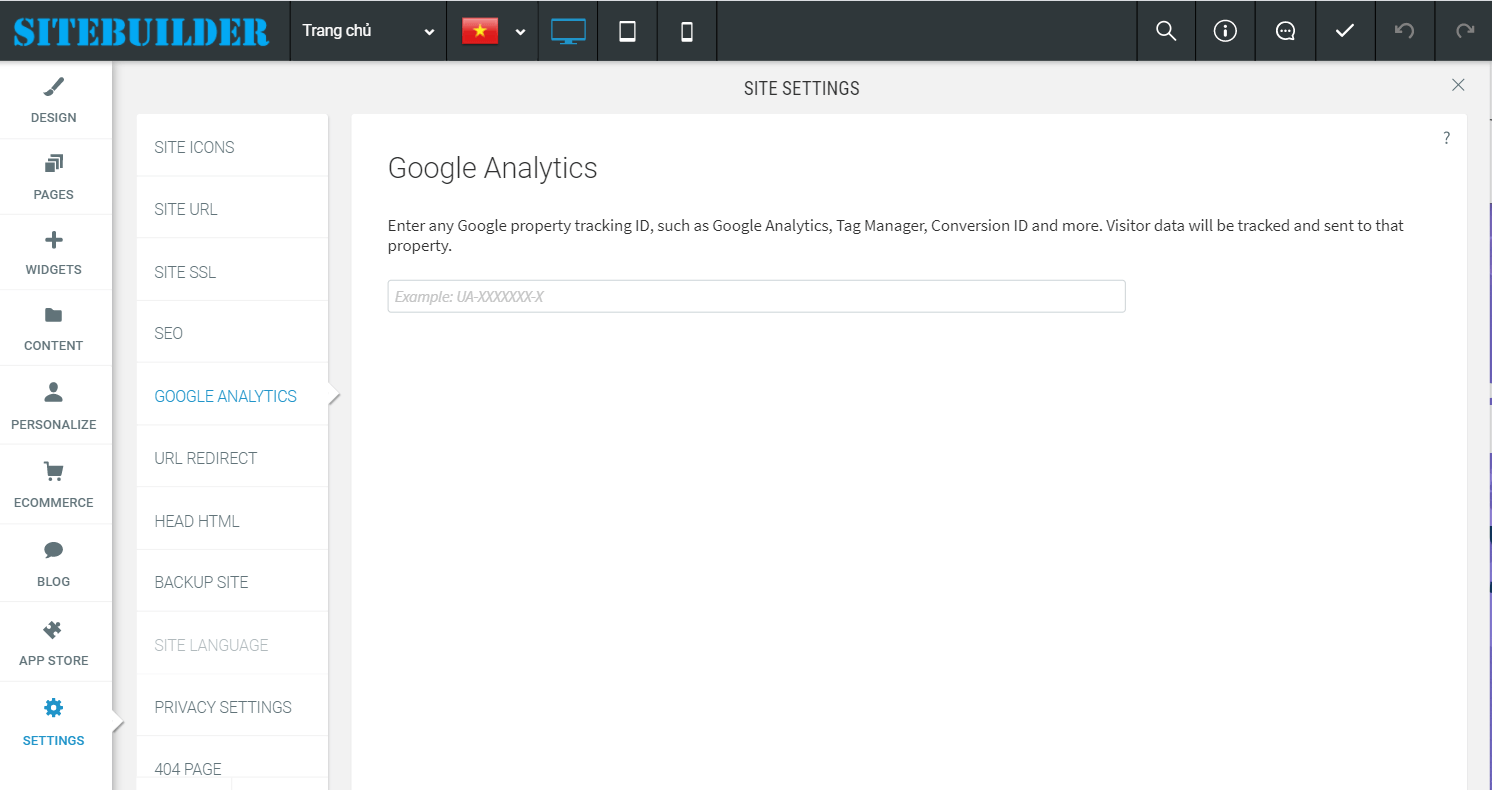
Task: Open the App Store panel
Action: pos(54,642)
